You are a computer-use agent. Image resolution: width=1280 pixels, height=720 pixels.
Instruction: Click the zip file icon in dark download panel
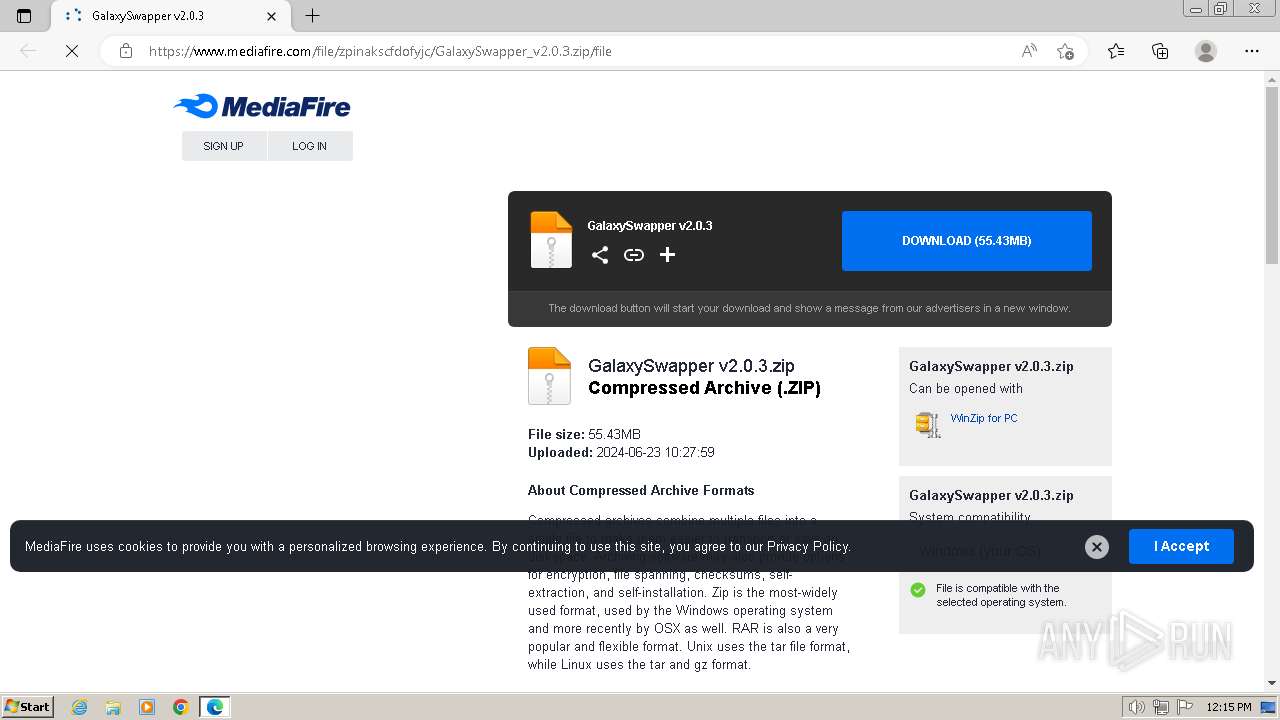point(551,240)
